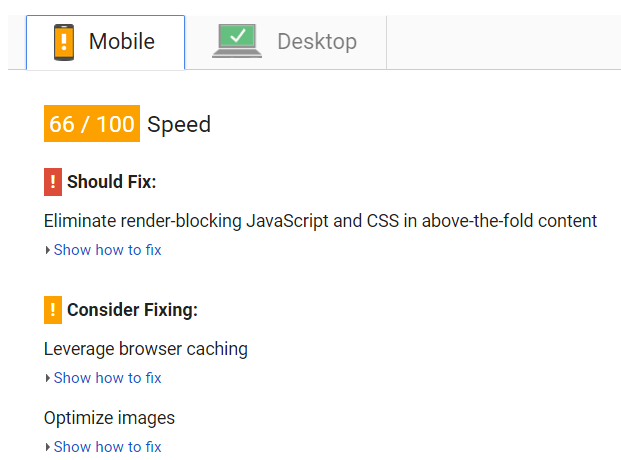621x460 pixels.
Task: Click the laptop checkmark icon on Desktop tab
Action: point(237,41)
